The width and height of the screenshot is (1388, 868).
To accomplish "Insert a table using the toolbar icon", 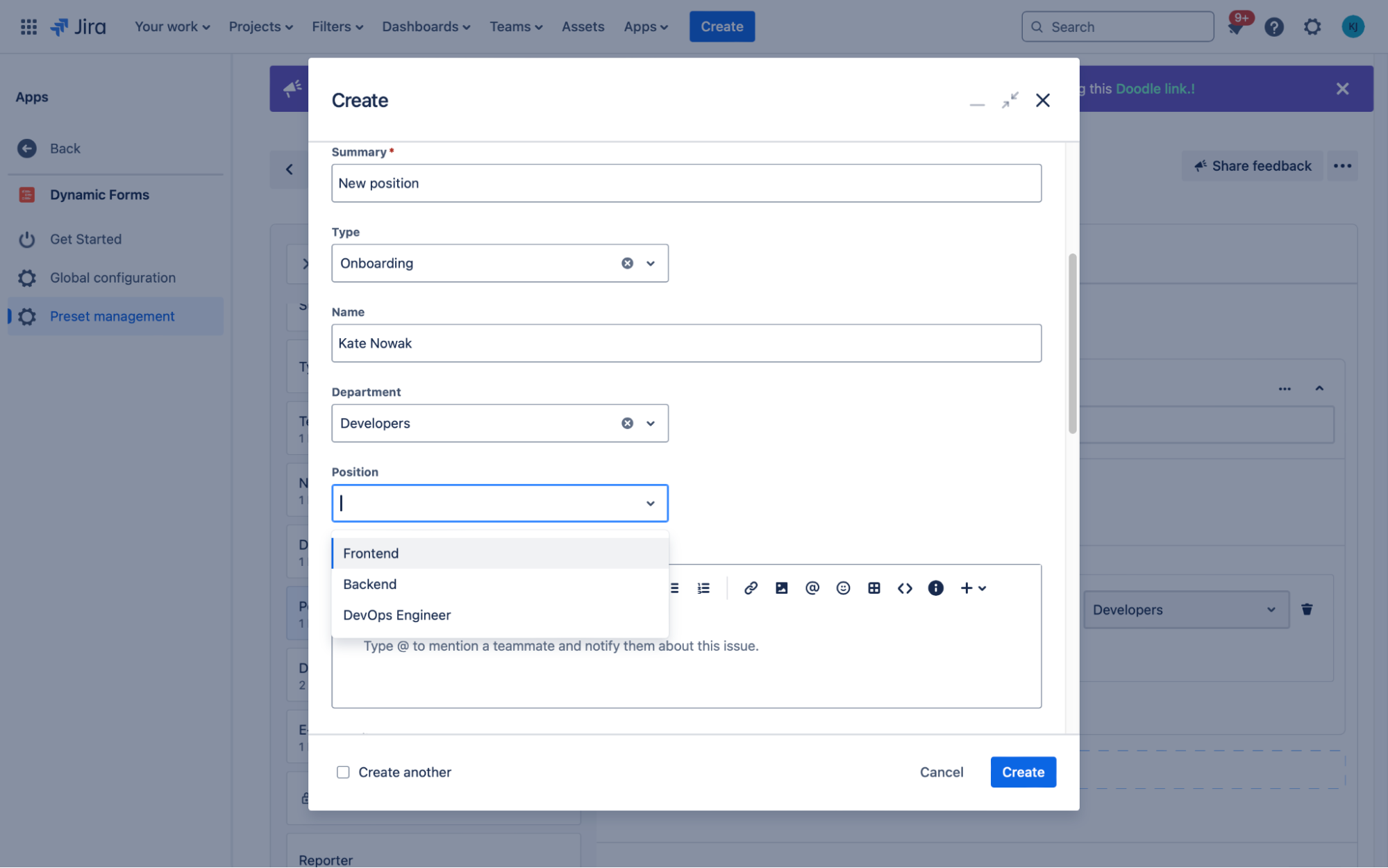I will [x=873, y=587].
